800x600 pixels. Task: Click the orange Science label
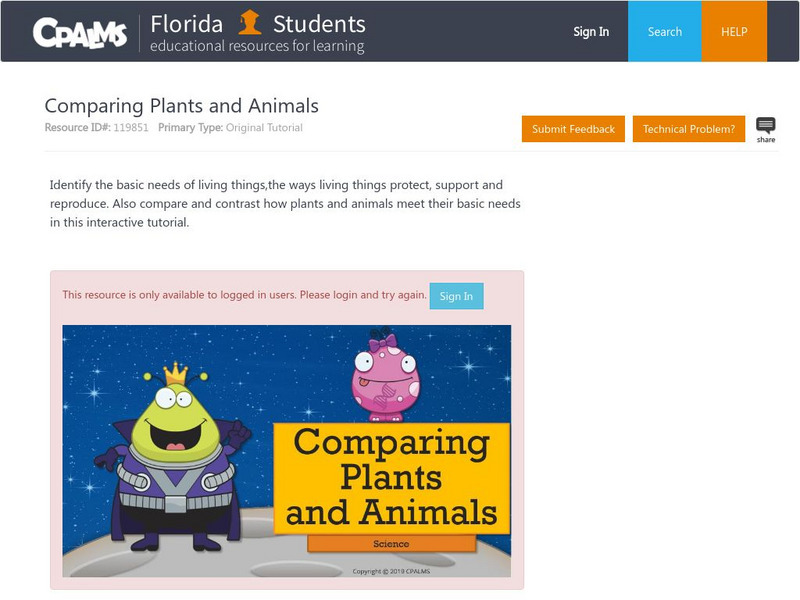point(391,544)
